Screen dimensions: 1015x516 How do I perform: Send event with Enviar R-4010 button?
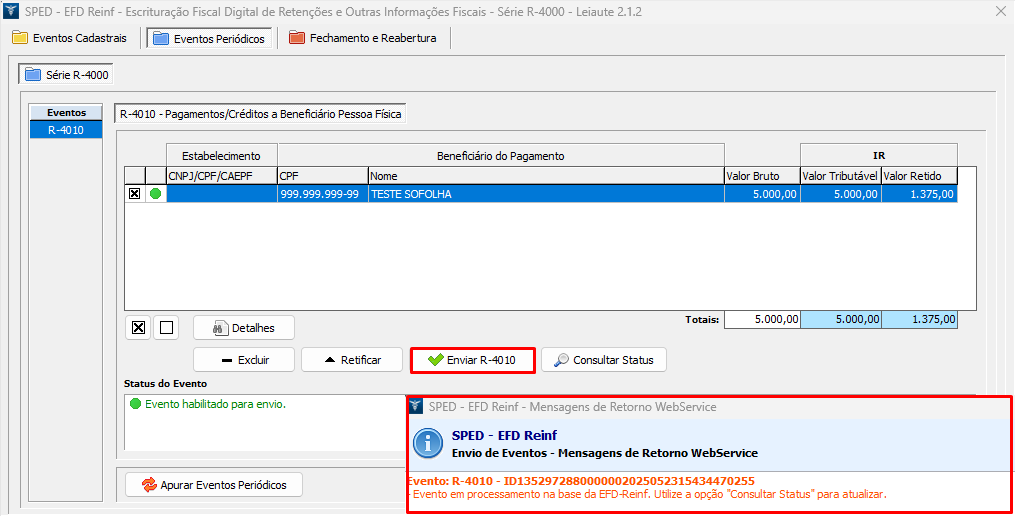coord(472,360)
